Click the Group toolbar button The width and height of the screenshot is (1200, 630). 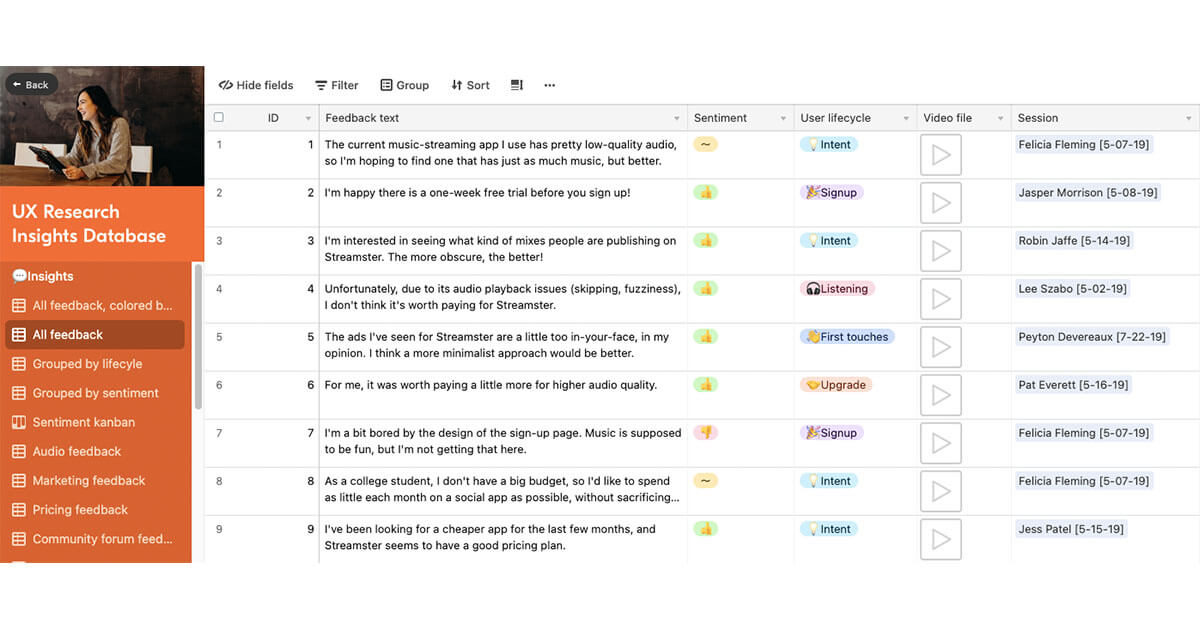coord(404,85)
